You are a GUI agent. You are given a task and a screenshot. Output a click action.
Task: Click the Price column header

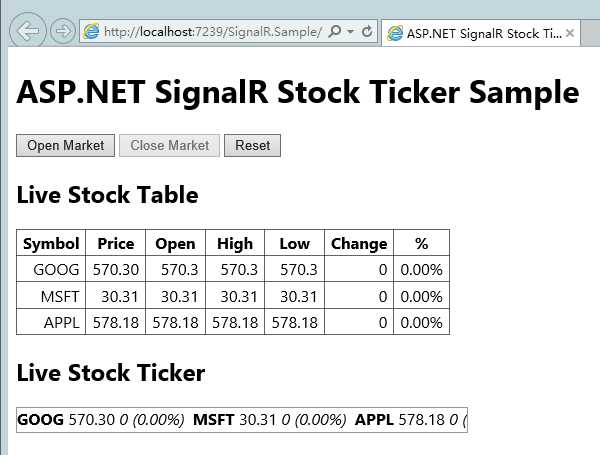pos(116,243)
